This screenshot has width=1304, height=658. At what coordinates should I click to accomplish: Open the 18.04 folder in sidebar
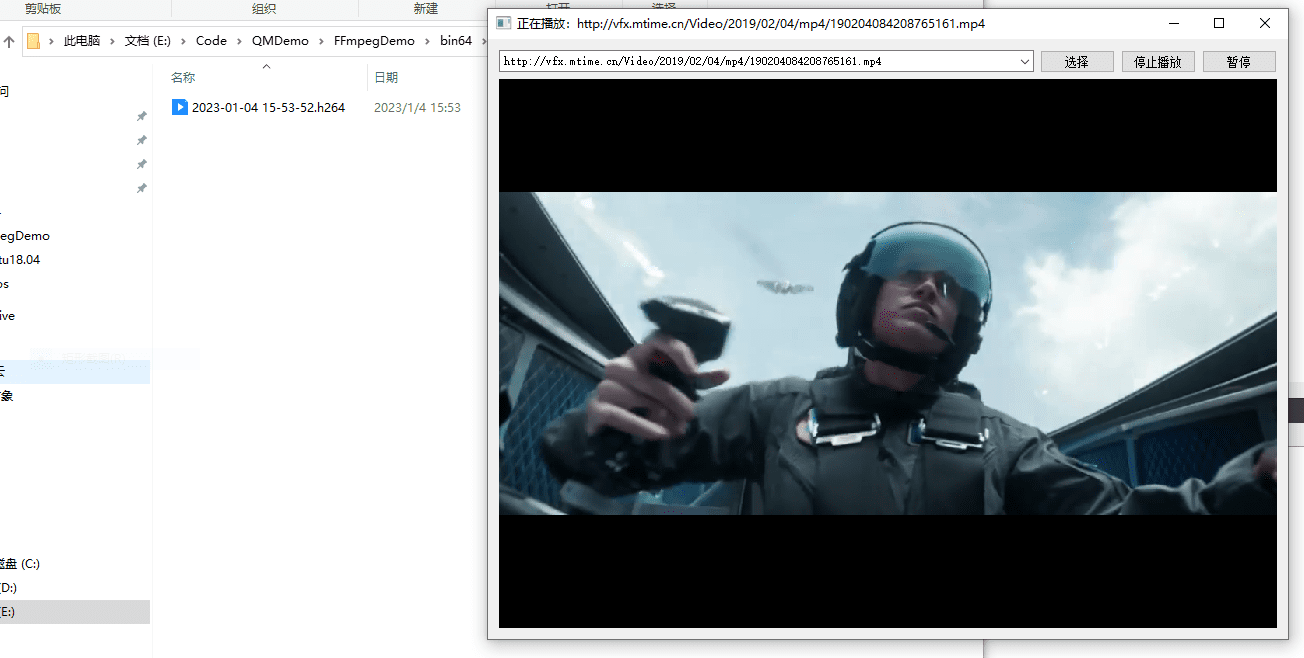pyautogui.click(x=20, y=260)
